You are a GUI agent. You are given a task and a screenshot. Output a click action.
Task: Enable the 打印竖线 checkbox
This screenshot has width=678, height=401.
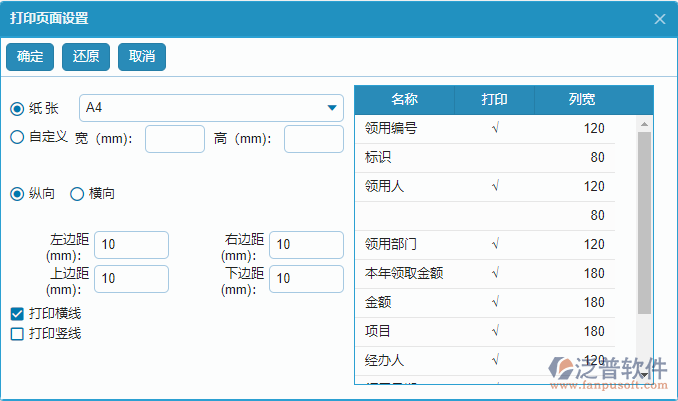pyautogui.click(x=17, y=333)
